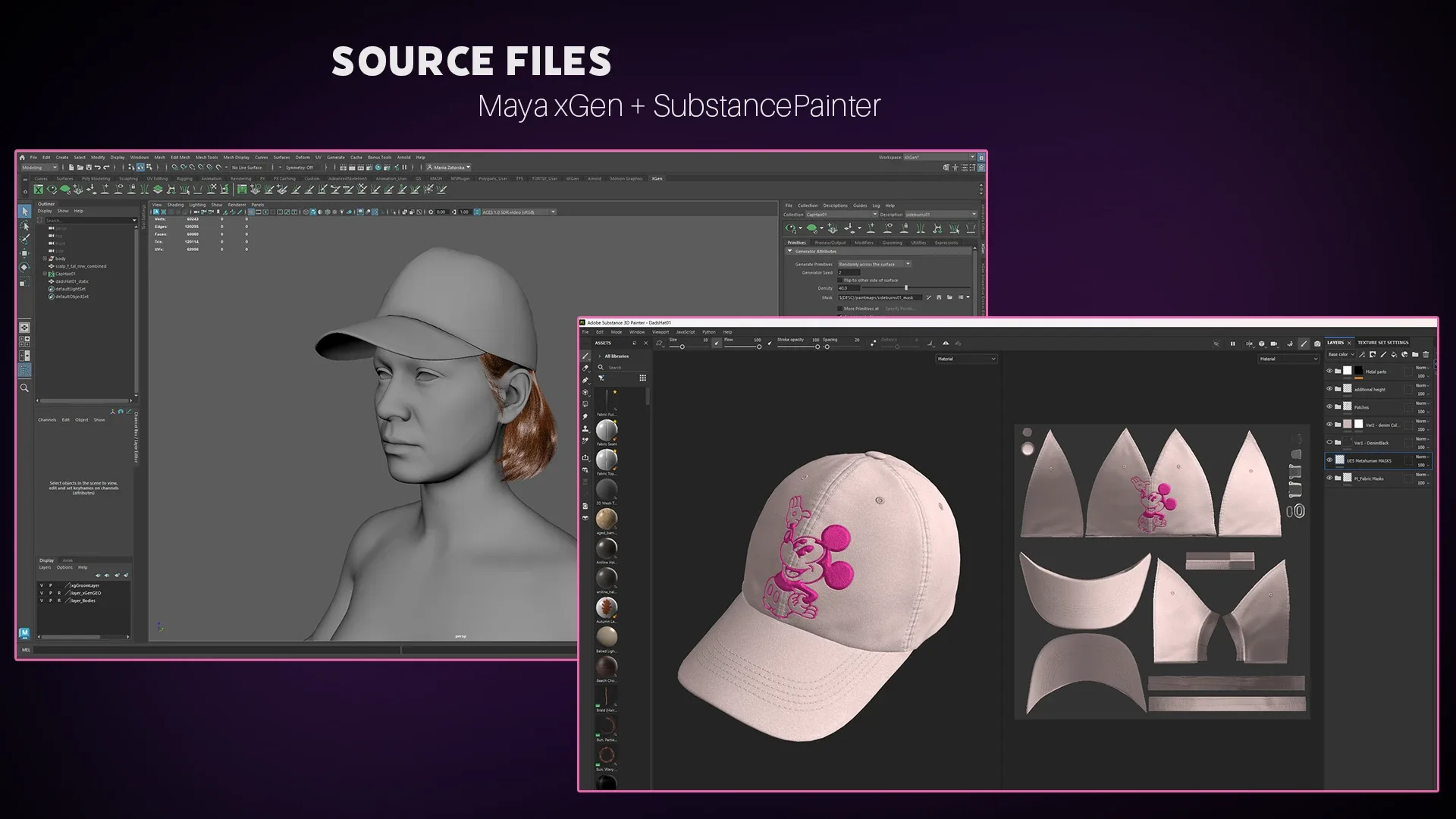Viewport: 1456px width, 819px height.
Task: Expand the CapHair01 node in Maya's Outliner
Action: tap(44, 274)
